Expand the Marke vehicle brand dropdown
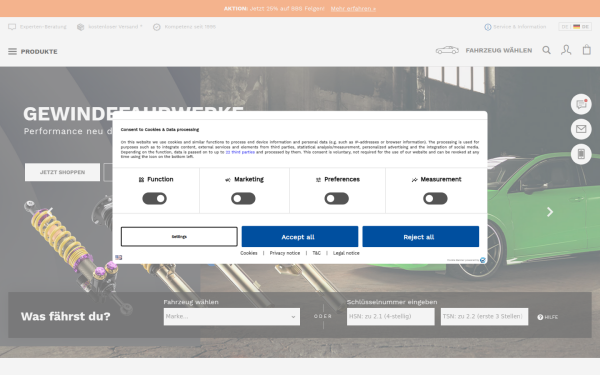 pos(232,316)
